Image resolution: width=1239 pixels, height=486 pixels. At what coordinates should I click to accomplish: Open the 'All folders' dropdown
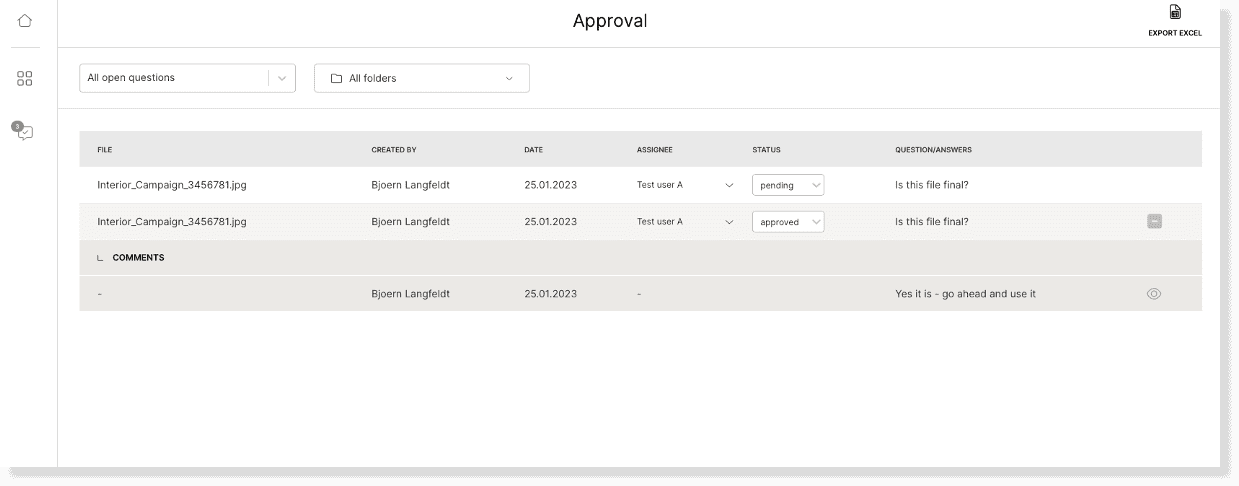pyautogui.click(x=421, y=78)
